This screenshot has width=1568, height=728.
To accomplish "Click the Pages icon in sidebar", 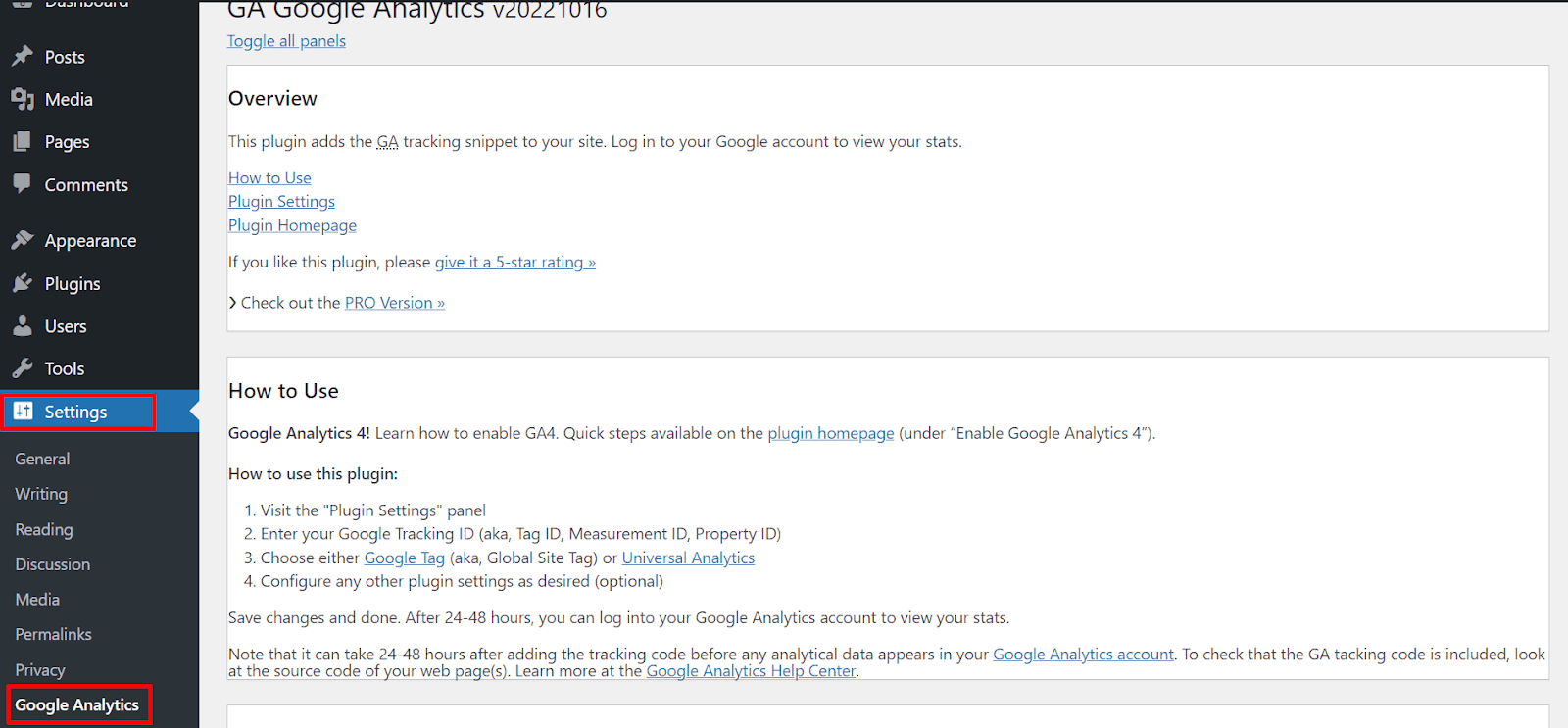I will [23, 142].
